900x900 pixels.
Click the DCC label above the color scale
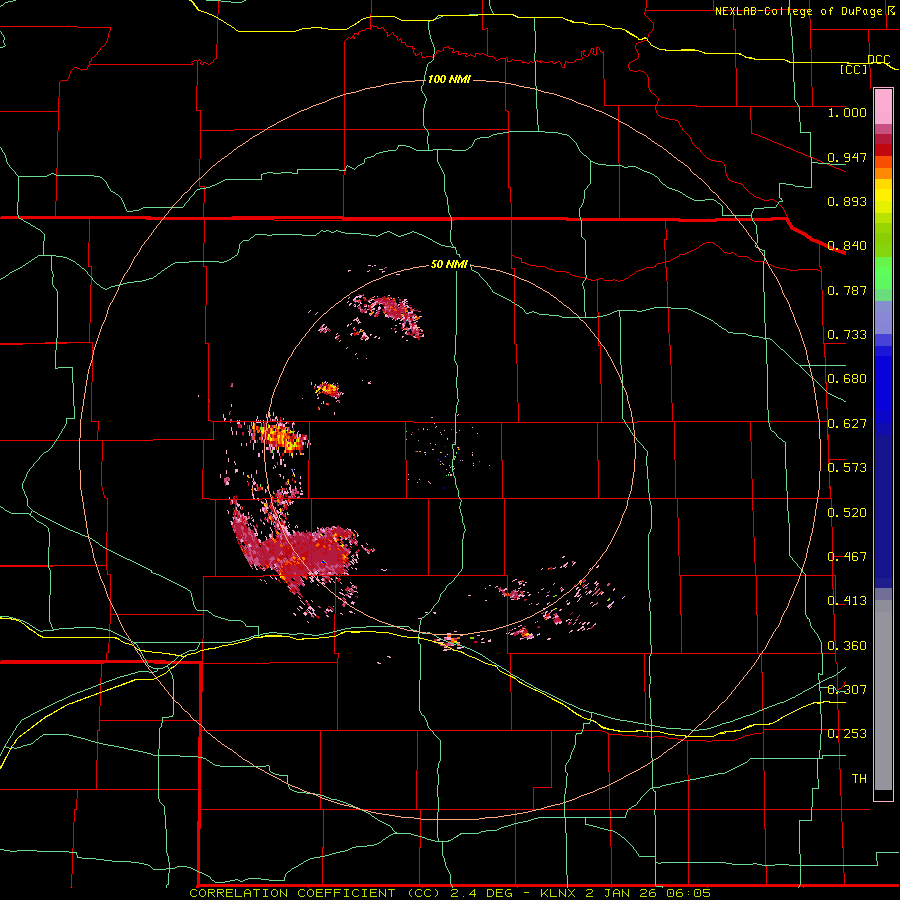(879, 60)
